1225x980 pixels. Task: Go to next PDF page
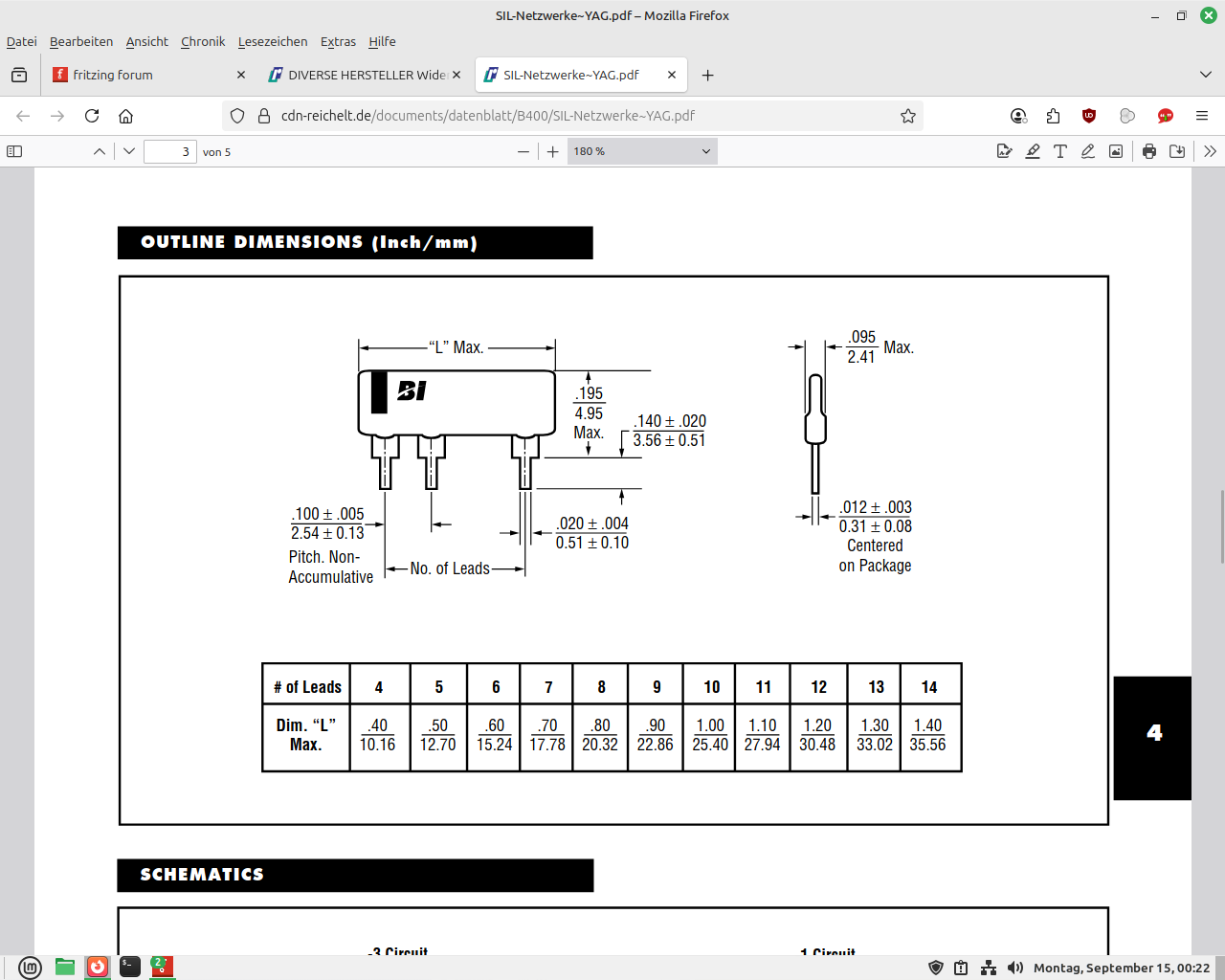tap(129, 151)
